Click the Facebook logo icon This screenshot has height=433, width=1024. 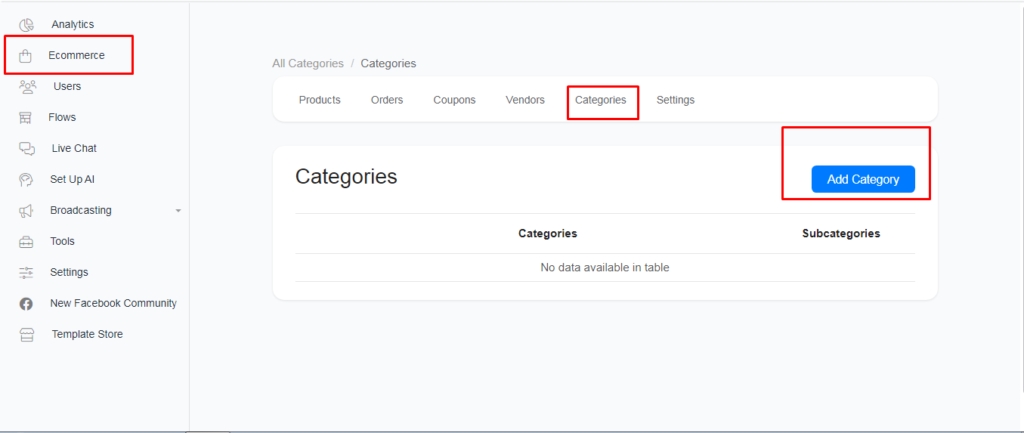coord(27,304)
